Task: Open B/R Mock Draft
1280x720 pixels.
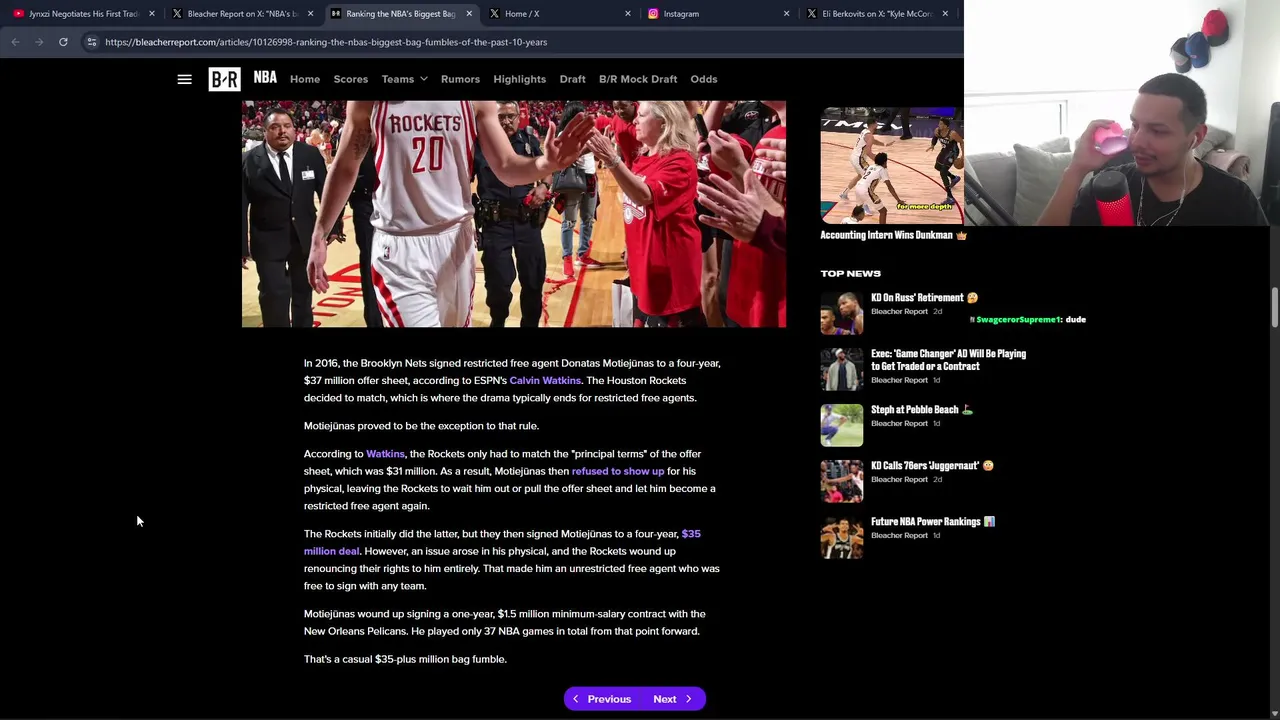Action: tap(638, 79)
